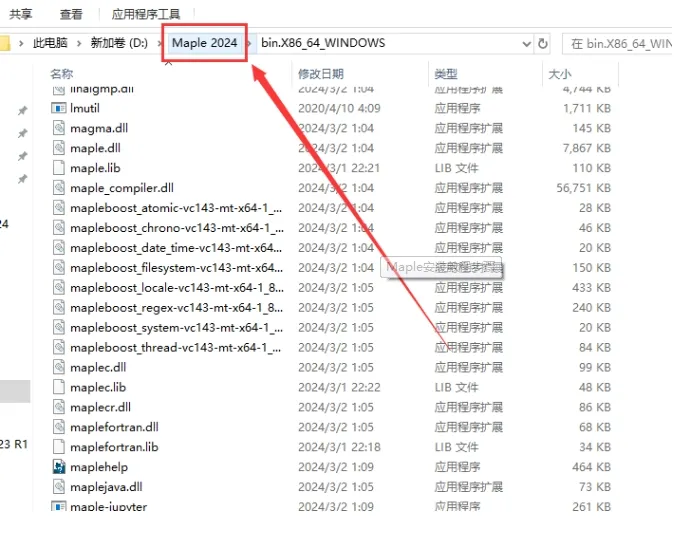Click type LIB 文件 in maplec.lib row
Image resolution: width=683 pixels, height=545 pixels.
click(456, 387)
